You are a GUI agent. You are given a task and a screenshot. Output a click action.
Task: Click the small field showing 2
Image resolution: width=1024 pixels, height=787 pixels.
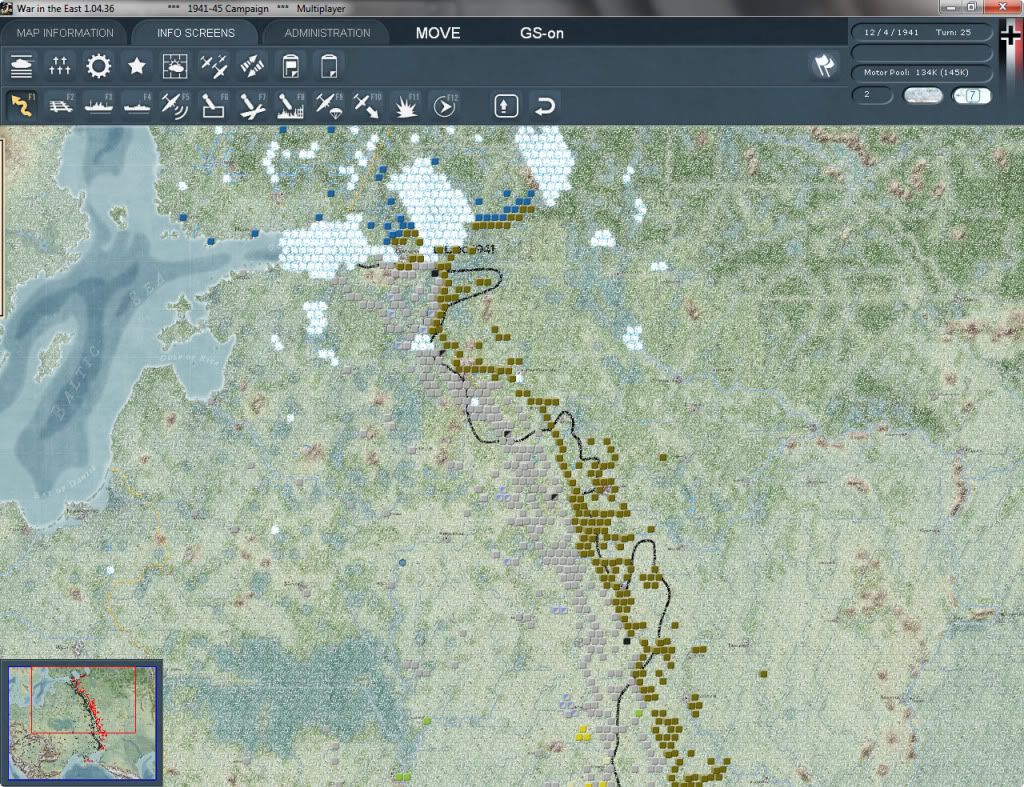[872, 95]
